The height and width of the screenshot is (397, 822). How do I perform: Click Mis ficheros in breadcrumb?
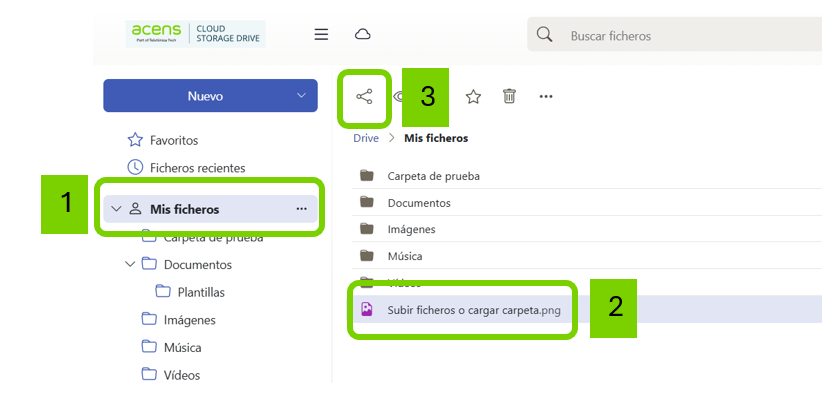436,138
